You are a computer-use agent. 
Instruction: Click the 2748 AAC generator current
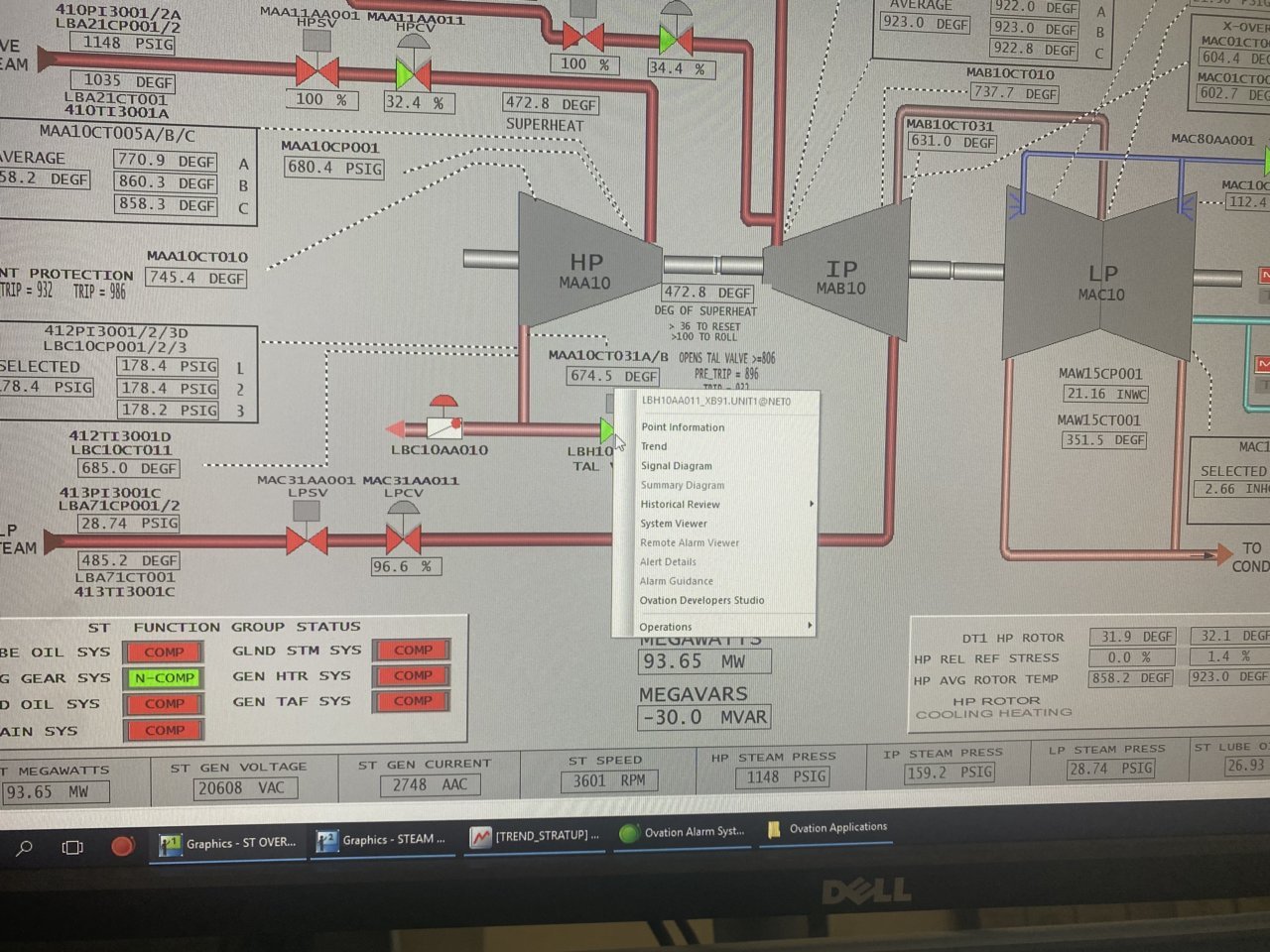pyautogui.click(x=429, y=784)
